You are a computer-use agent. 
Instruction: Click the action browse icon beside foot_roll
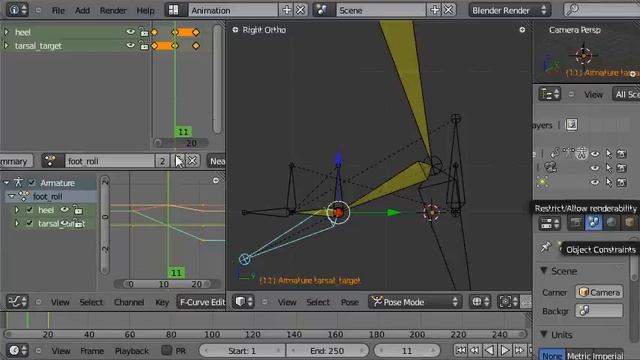coord(53,161)
